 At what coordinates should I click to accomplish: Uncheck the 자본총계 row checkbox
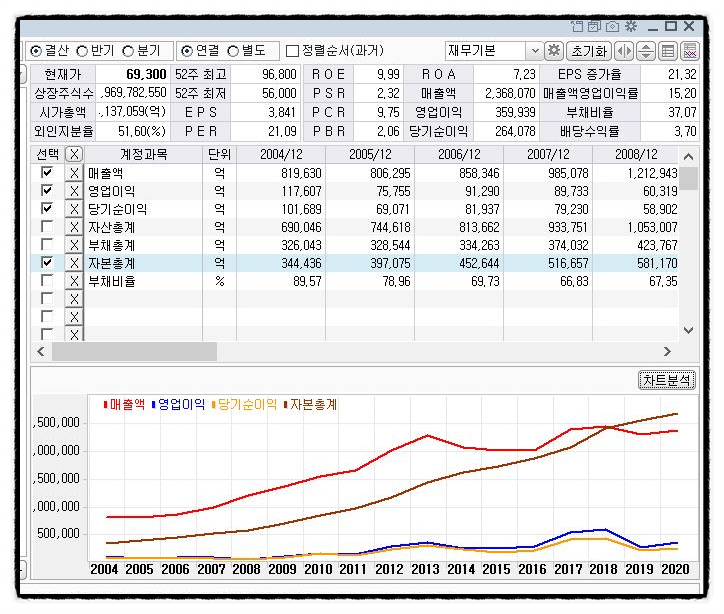tap(47, 262)
